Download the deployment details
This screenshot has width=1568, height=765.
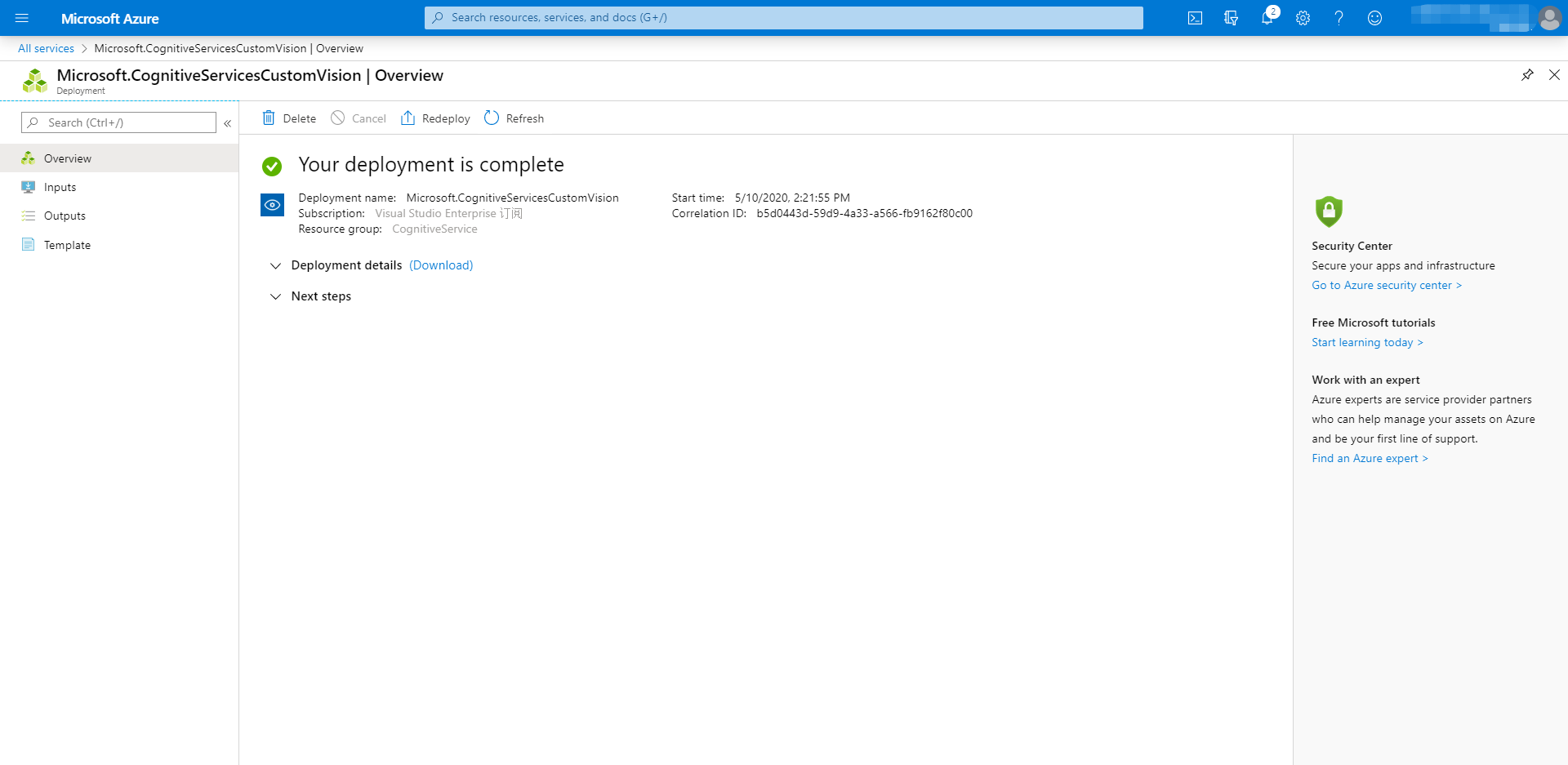(x=441, y=265)
